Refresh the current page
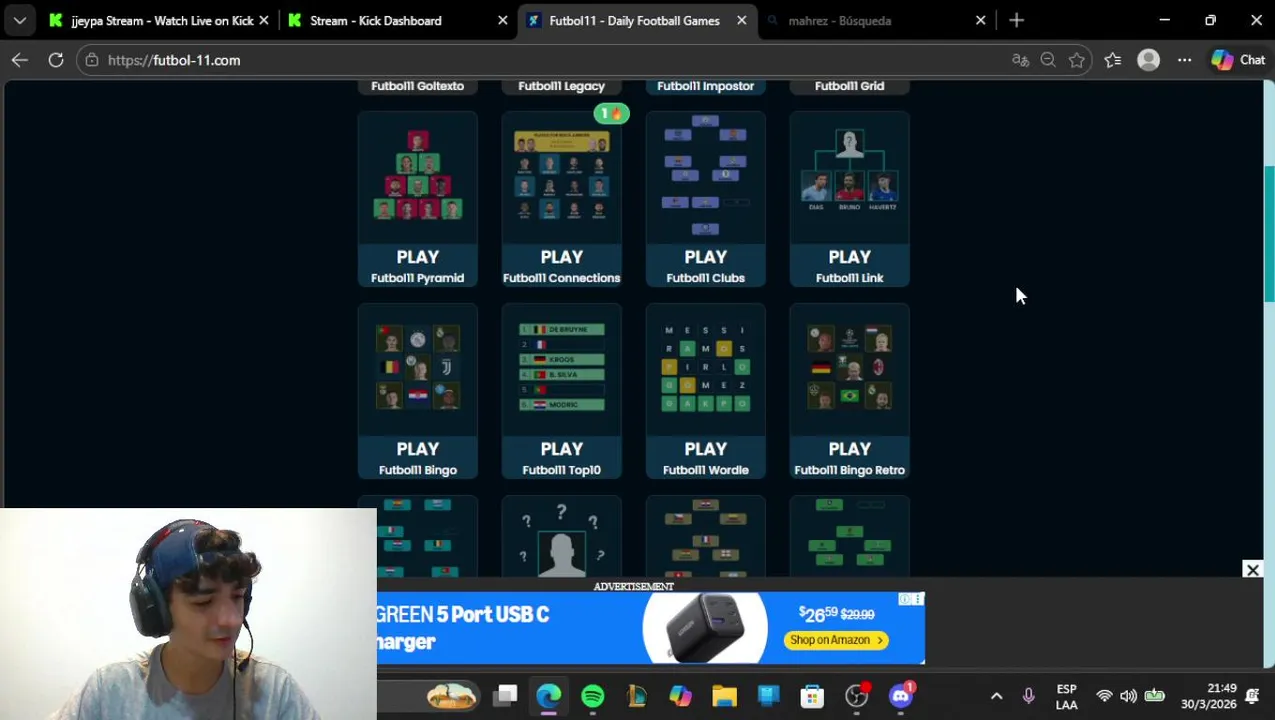The width and height of the screenshot is (1275, 720). click(x=56, y=60)
